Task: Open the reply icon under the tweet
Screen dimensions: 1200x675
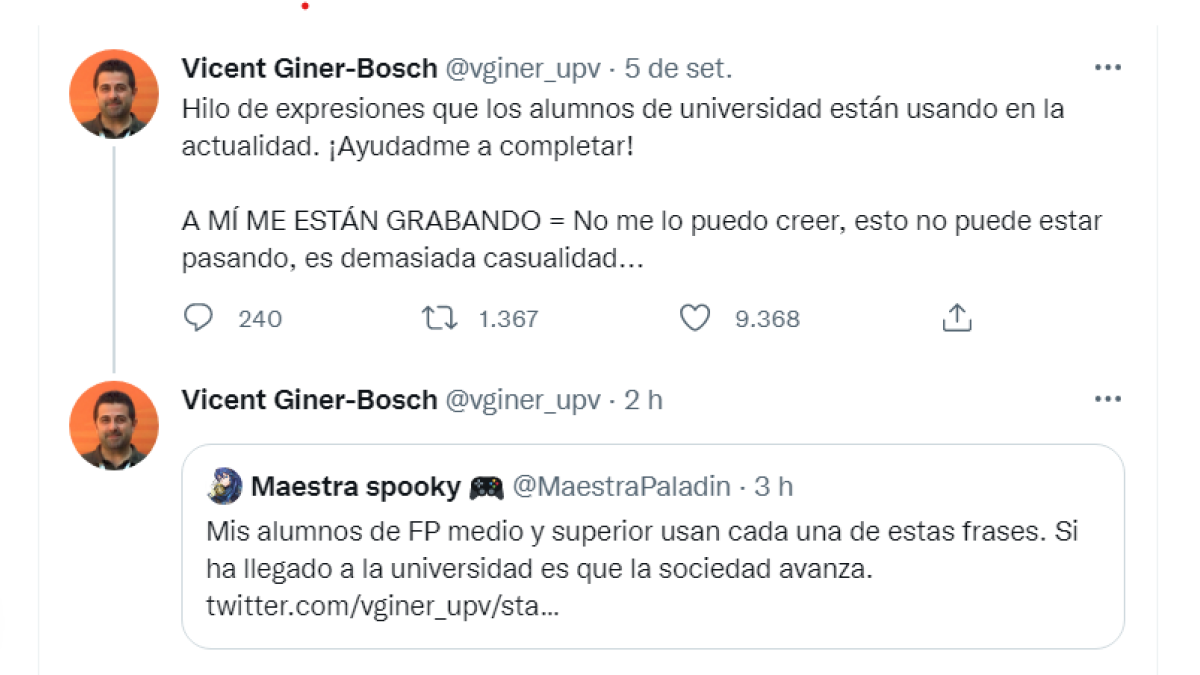Action: pyautogui.click(x=199, y=317)
